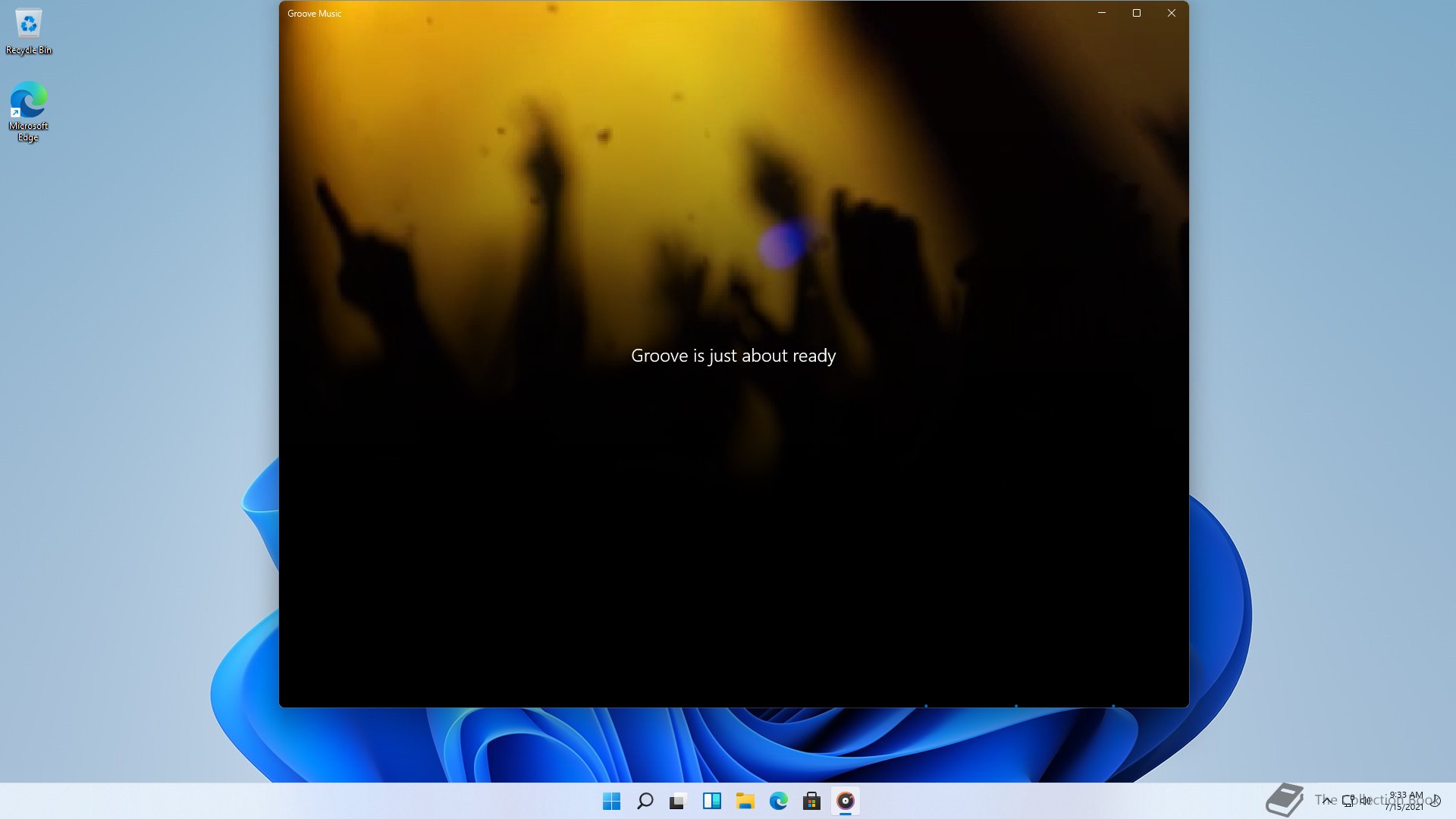Screen dimensions: 1456x819
Task: Launch Microsoft Edge from taskbar
Action: [x=778, y=801]
